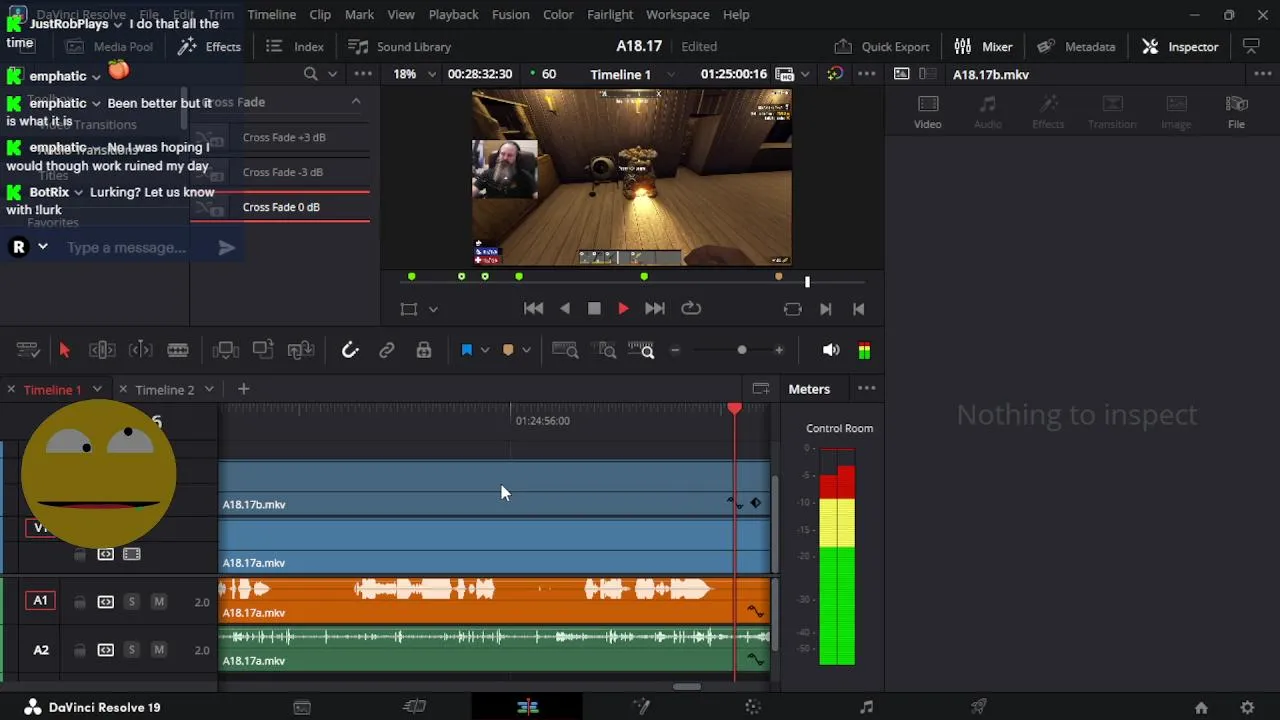The height and width of the screenshot is (720, 1280).
Task: Add a blue flag to clip
Action: point(466,350)
